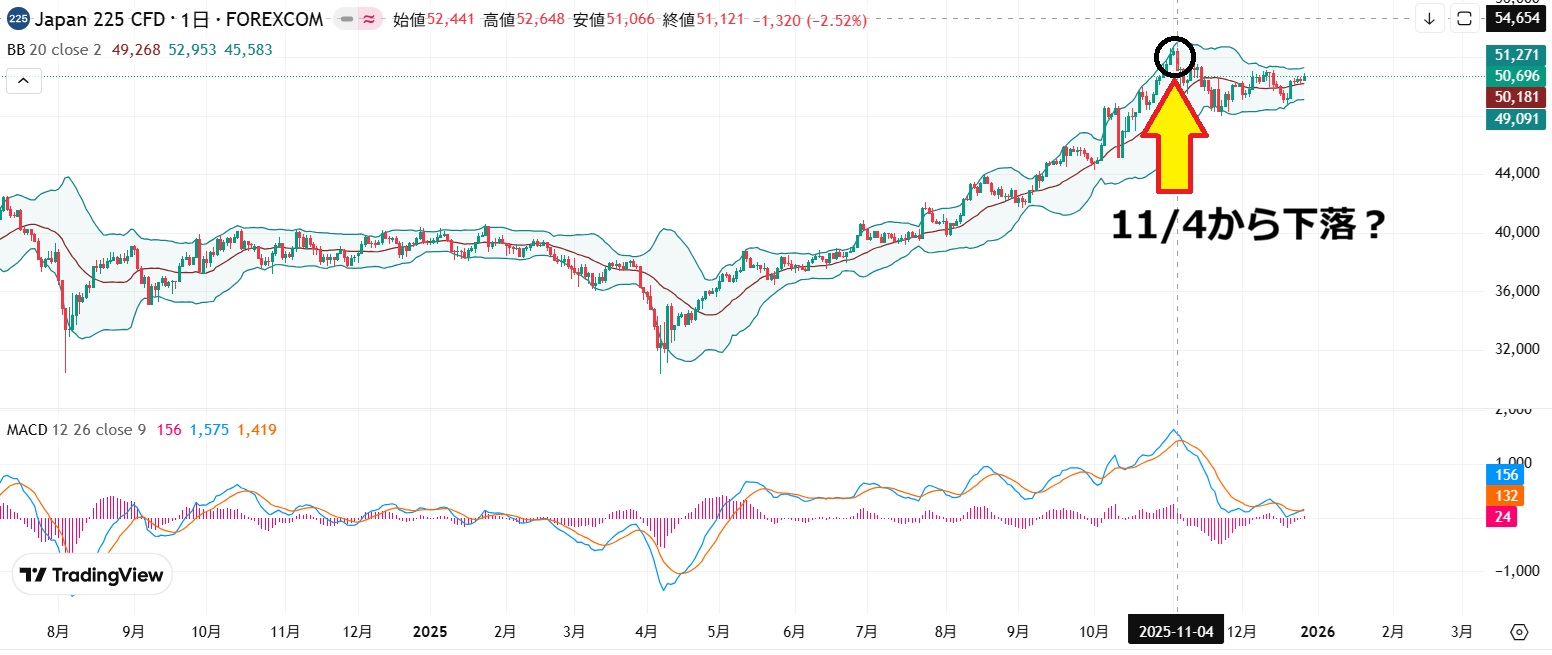
Task: Click the 2025-11-04 date label on time axis
Action: [1176, 632]
